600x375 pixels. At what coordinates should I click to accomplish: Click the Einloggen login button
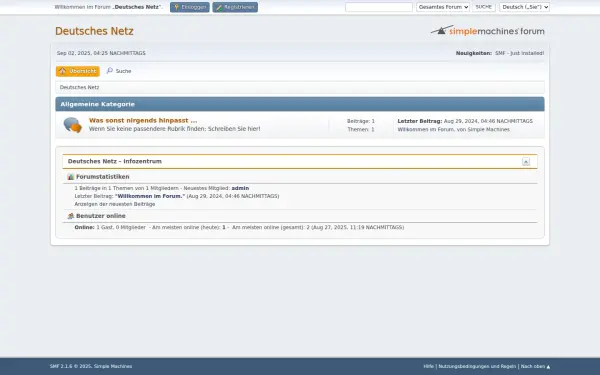(x=190, y=7)
